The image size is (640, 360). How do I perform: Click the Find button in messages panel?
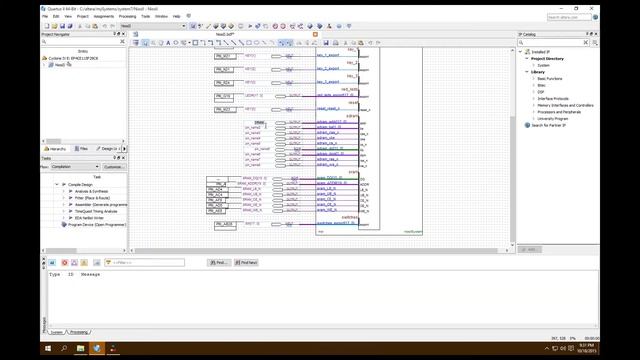(218, 262)
